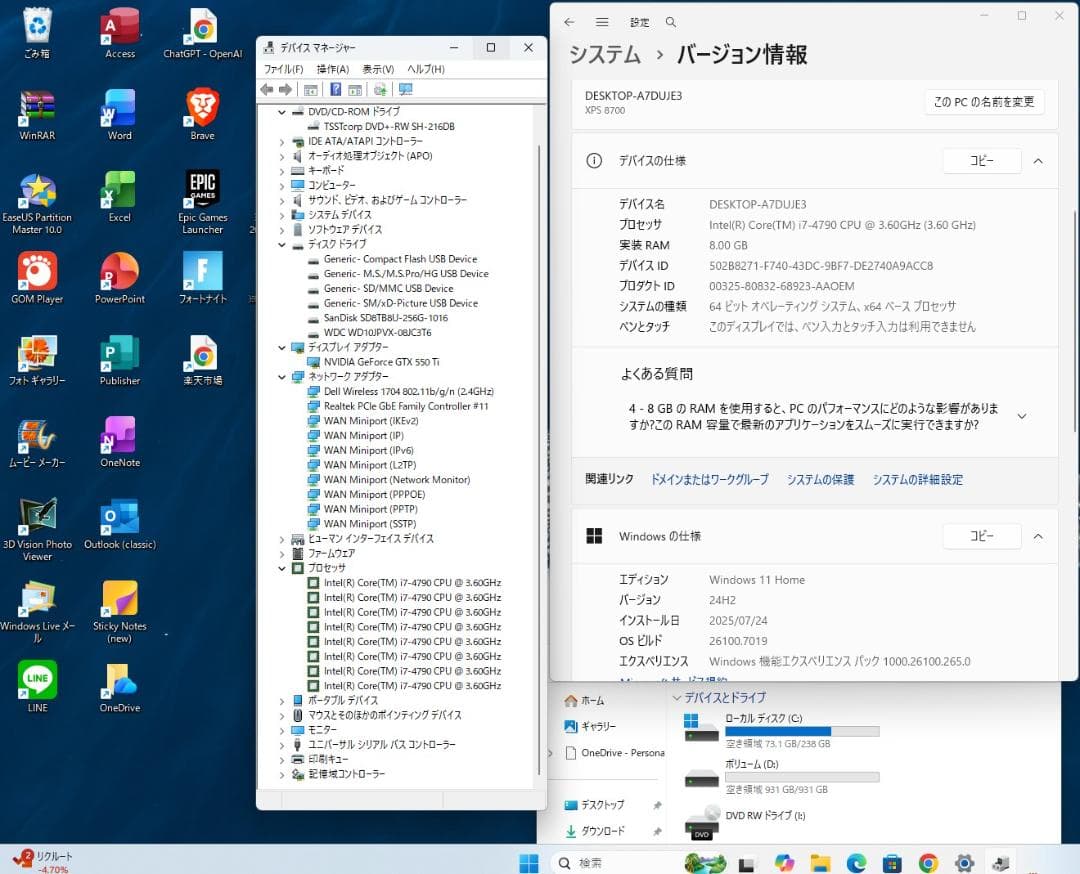Click the scan for hardware changes toolbar icon
This screenshot has height=874, width=1080.
click(x=379, y=89)
